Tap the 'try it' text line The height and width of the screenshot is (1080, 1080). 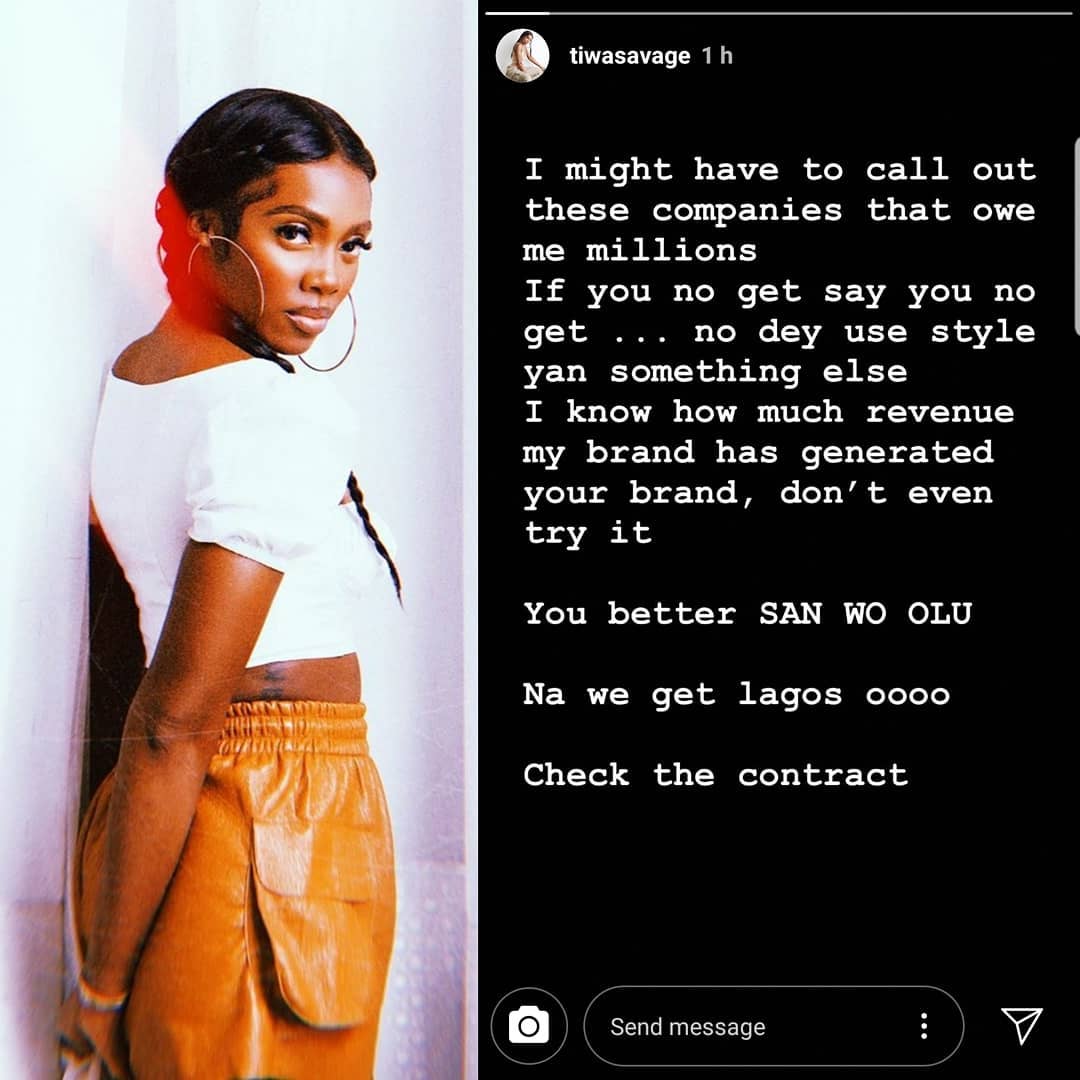tap(588, 533)
